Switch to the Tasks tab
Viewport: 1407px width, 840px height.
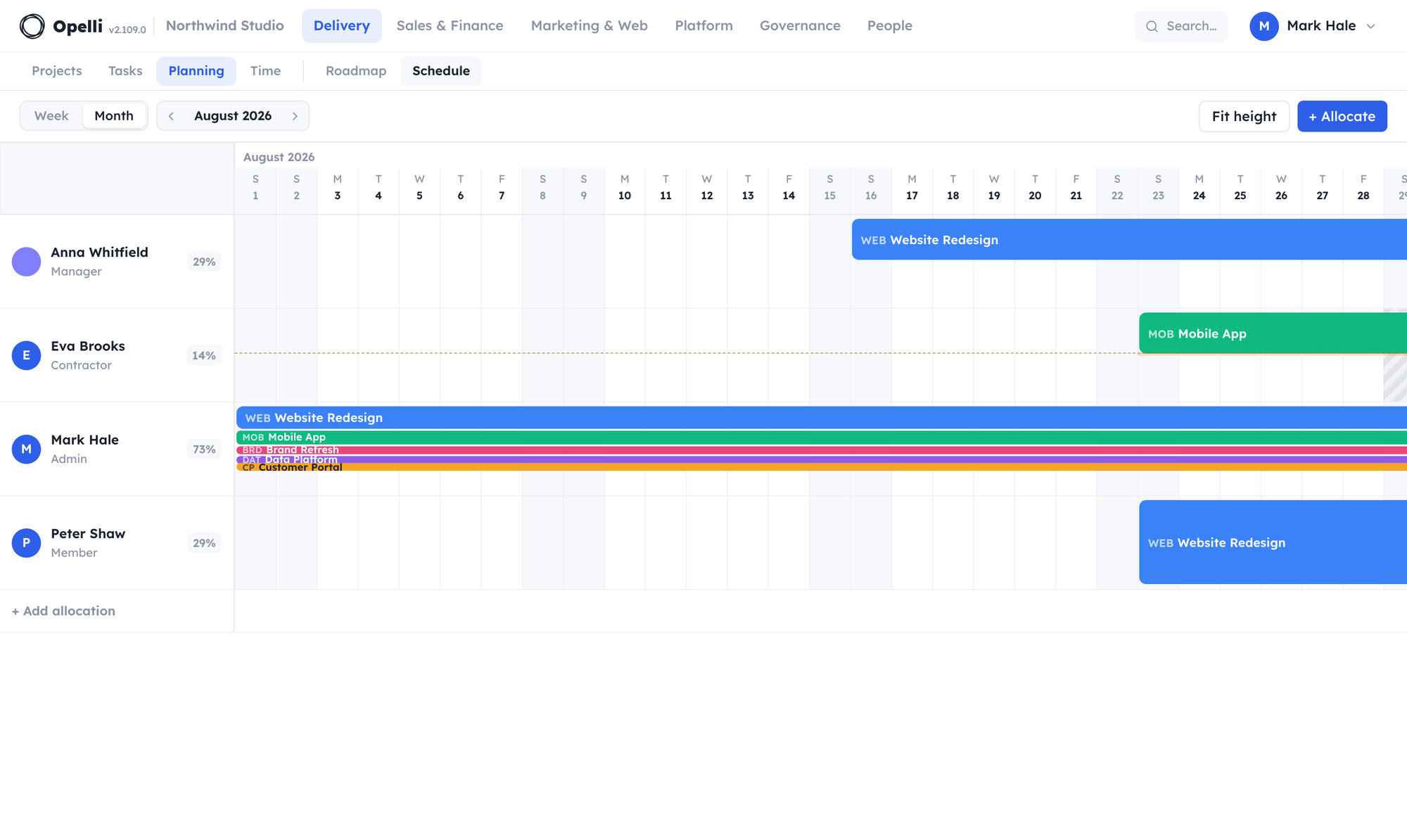click(125, 71)
